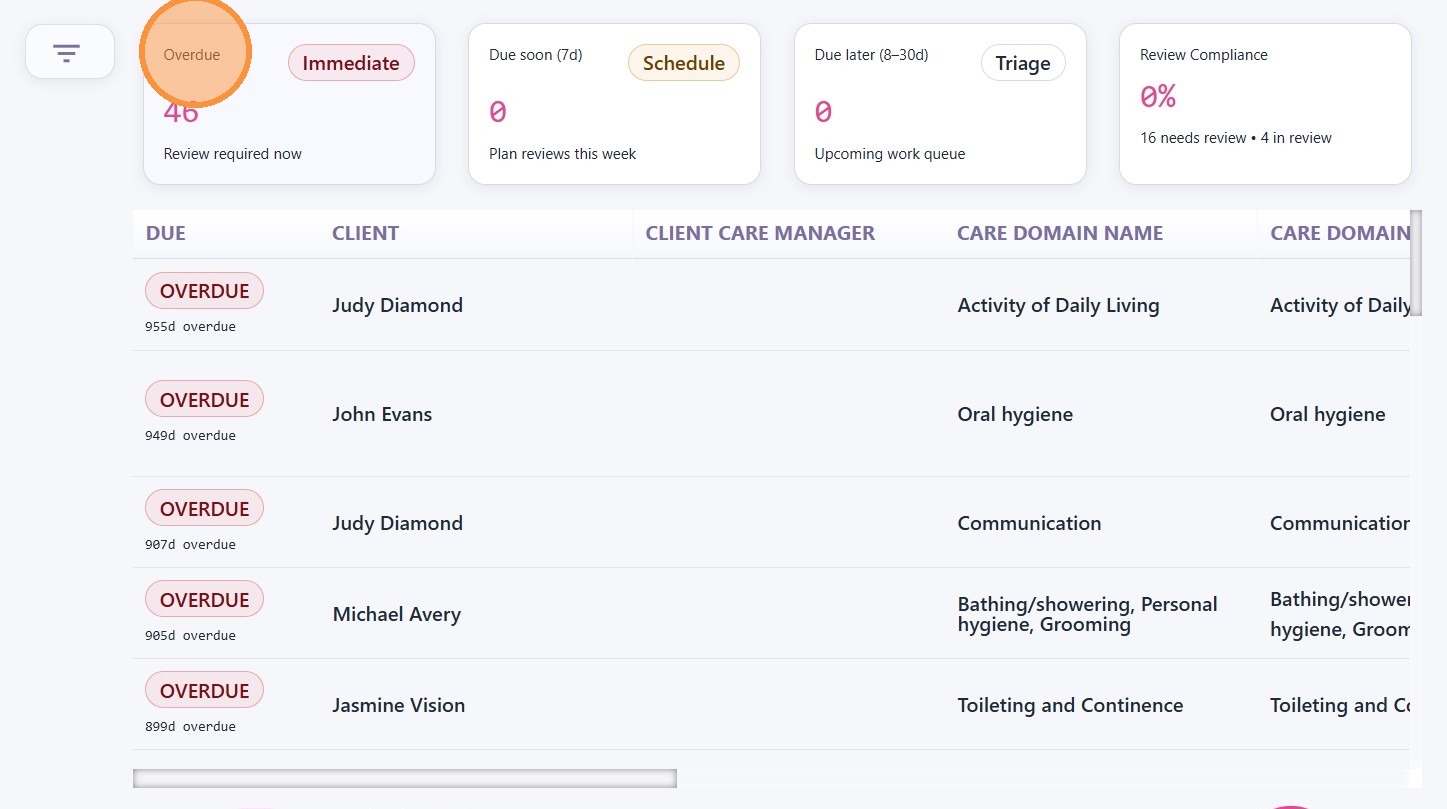Sort by the CLIENT column header
The height and width of the screenshot is (809, 1447).
(x=366, y=233)
